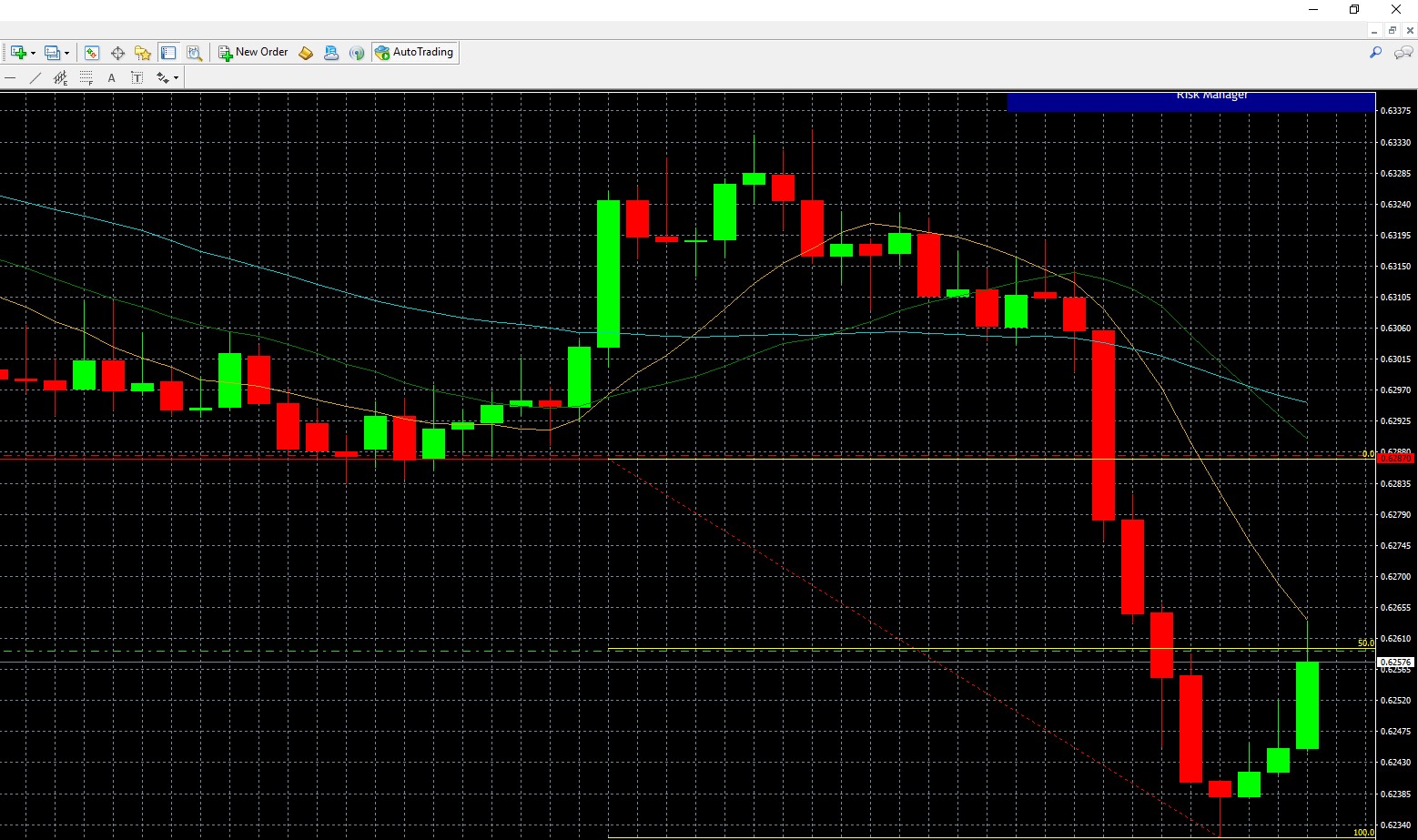Expand the Profiles dropdown arrow
This screenshot has width=1418, height=840.
click(66, 53)
